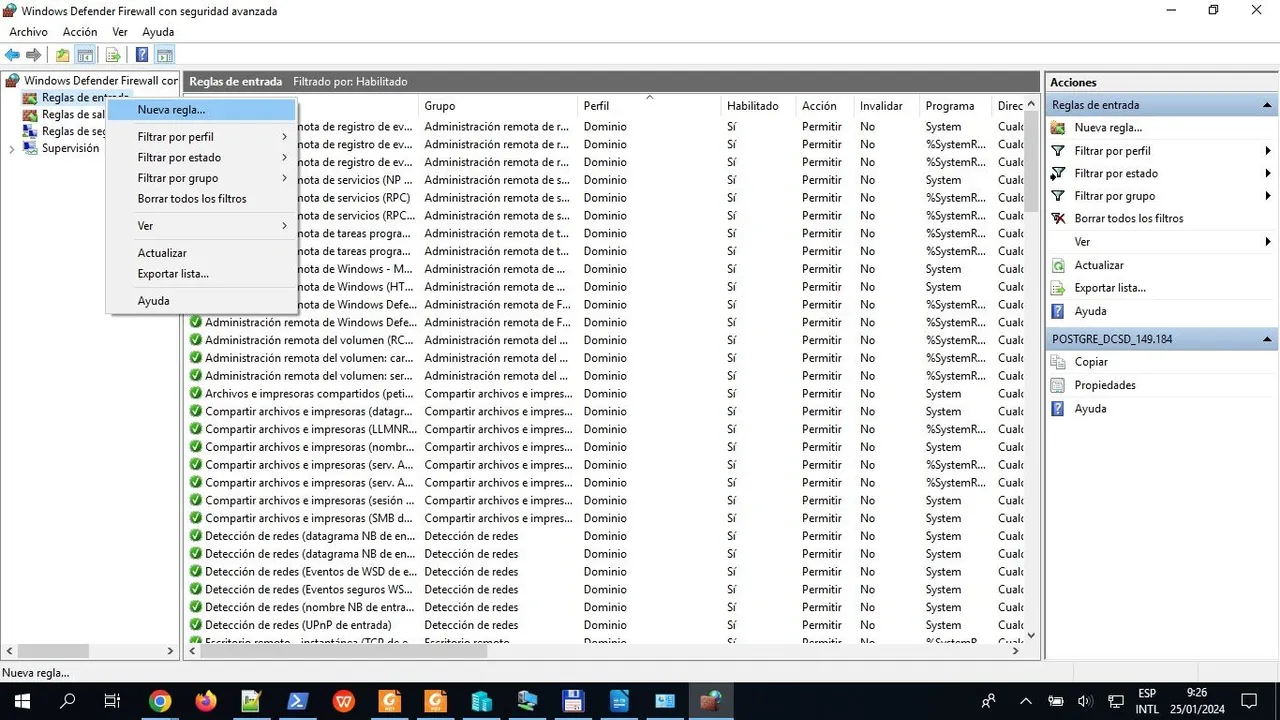Open the Ver context submenu
The height and width of the screenshot is (720, 1280).
pyautogui.click(x=201, y=226)
